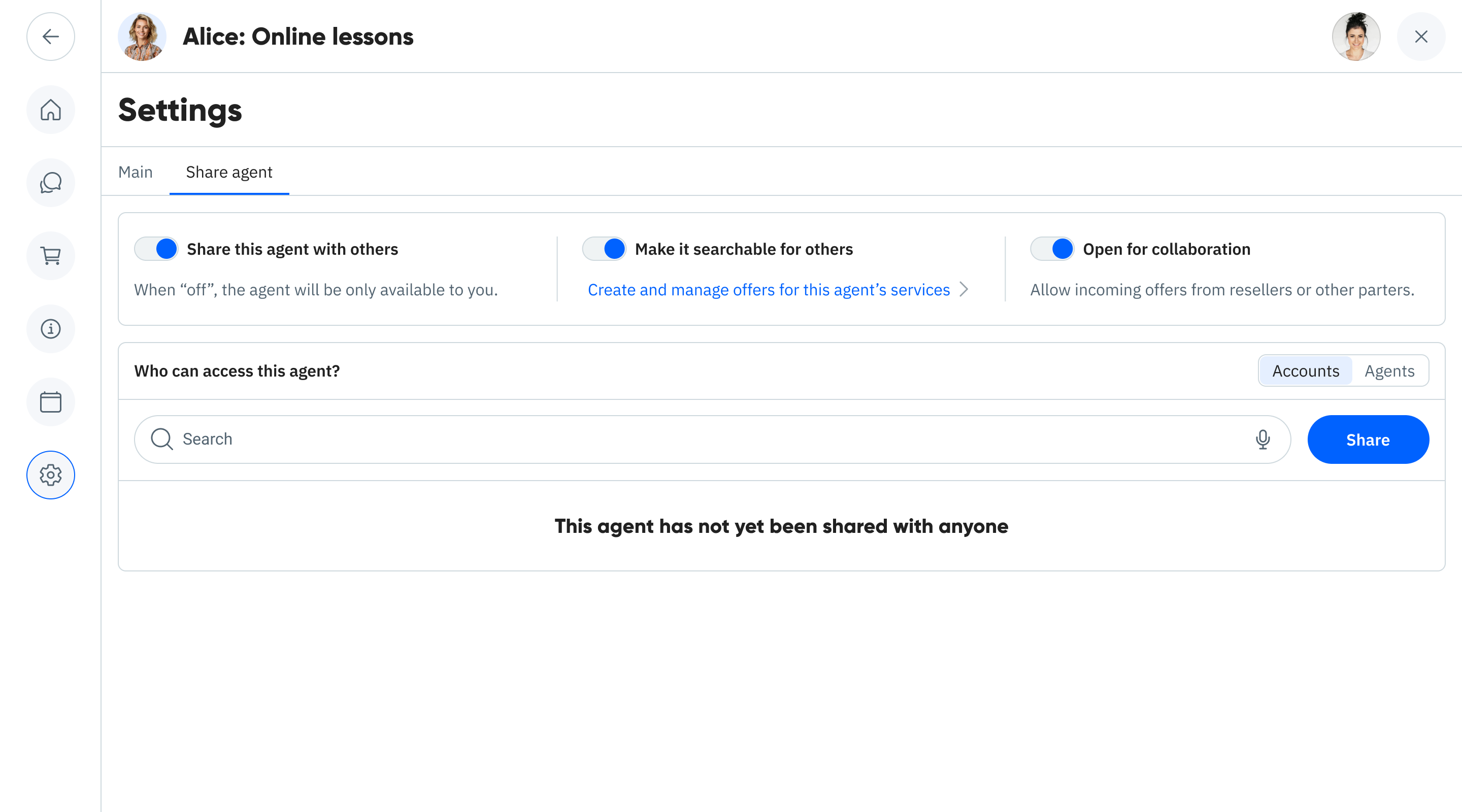
Task: Close the settings panel with X
Action: click(1421, 37)
